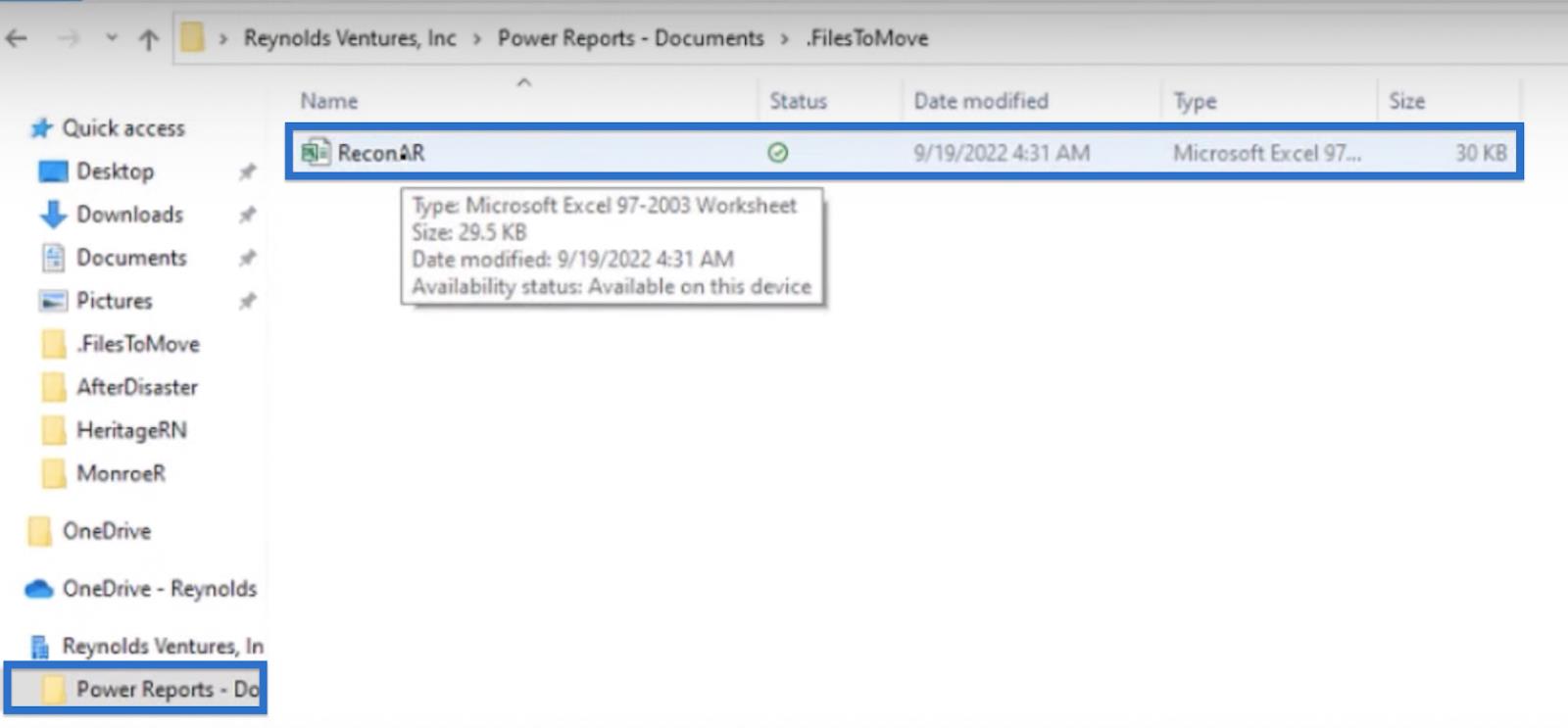Click the yellow OneDrive folder icon
This screenshot has height=728, width=1568.
click(x=39, y=531)
